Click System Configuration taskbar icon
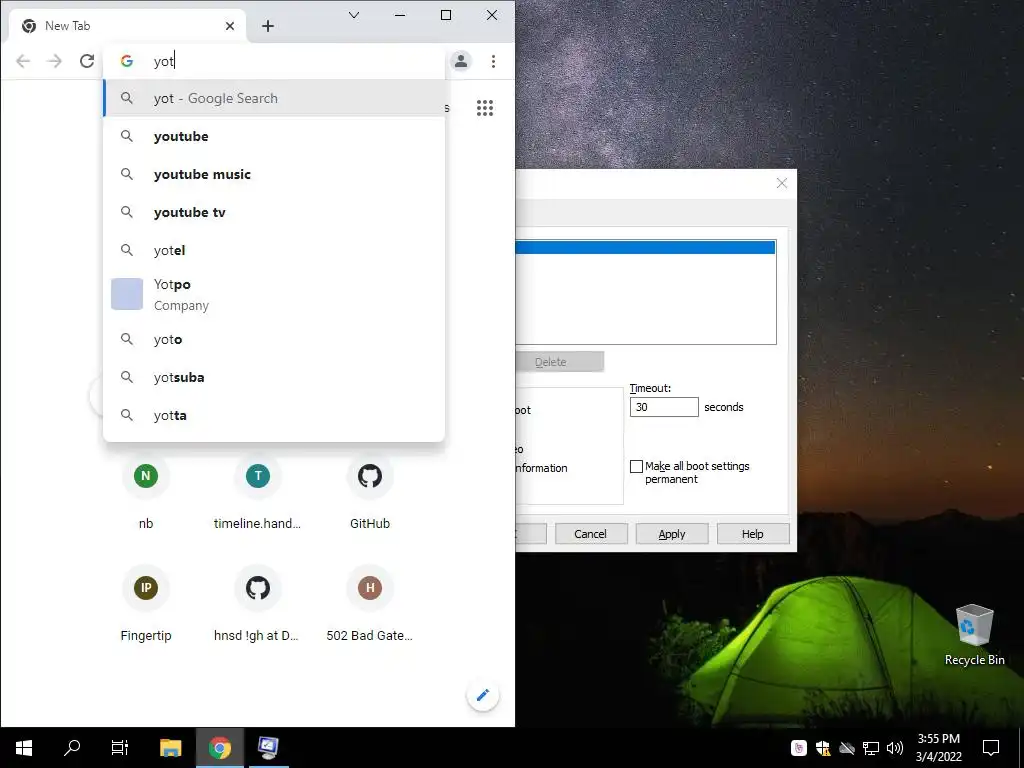The image size is (1024, 768). (x=268, y=748)
